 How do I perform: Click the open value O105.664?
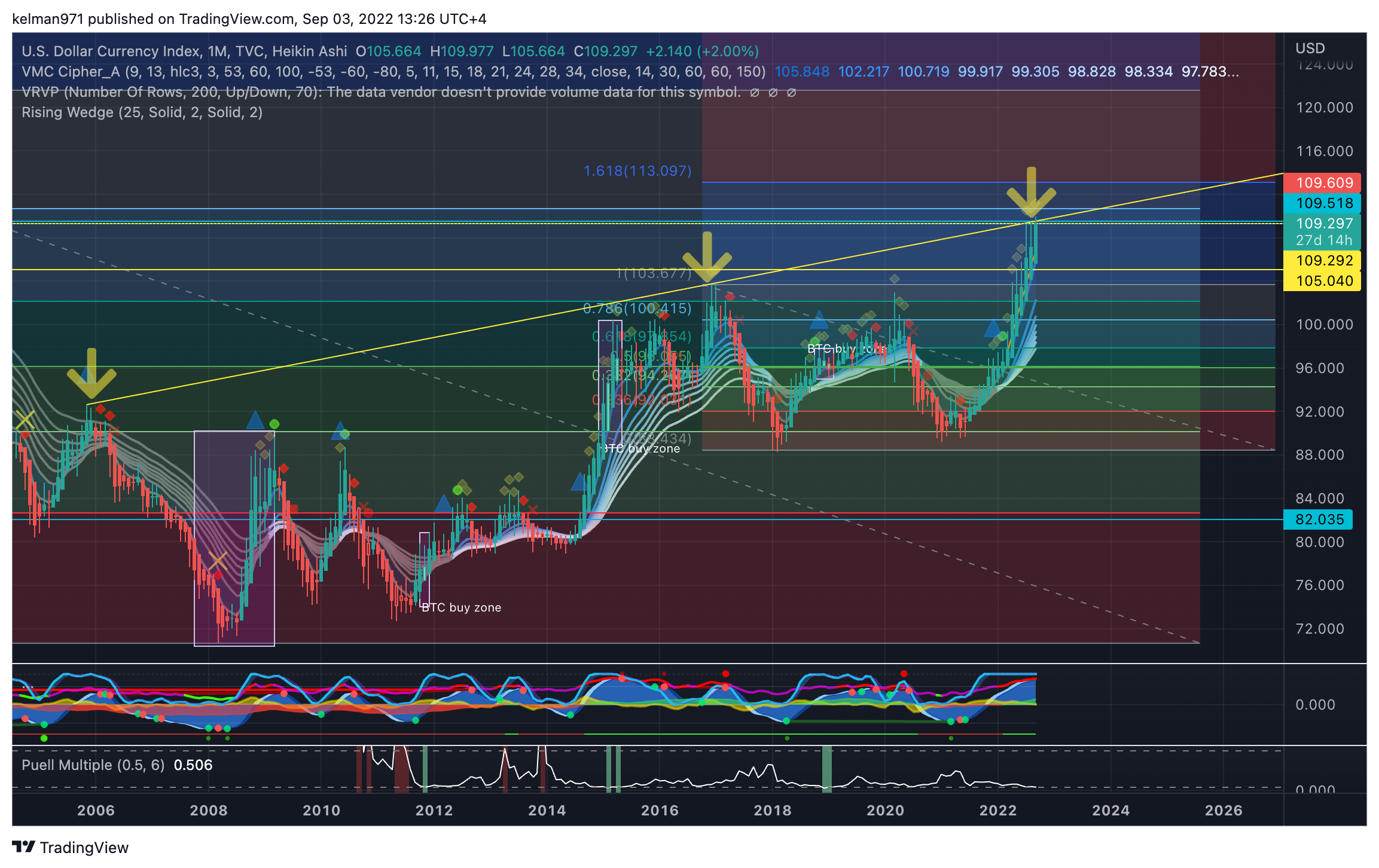pyautogui.click(x=388, y=51)
